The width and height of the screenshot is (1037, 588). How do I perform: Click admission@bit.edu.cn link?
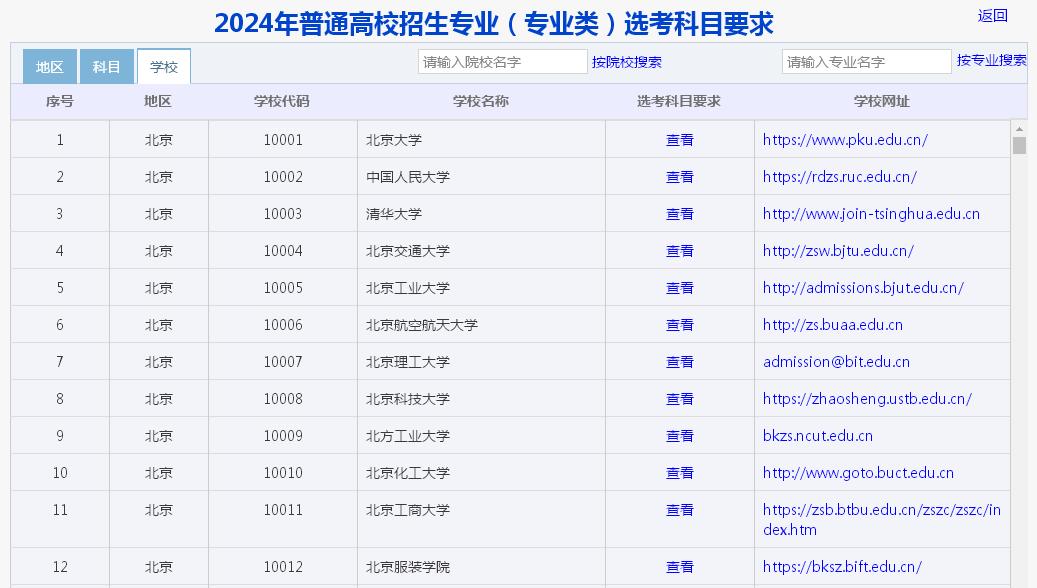pos(837,362)
